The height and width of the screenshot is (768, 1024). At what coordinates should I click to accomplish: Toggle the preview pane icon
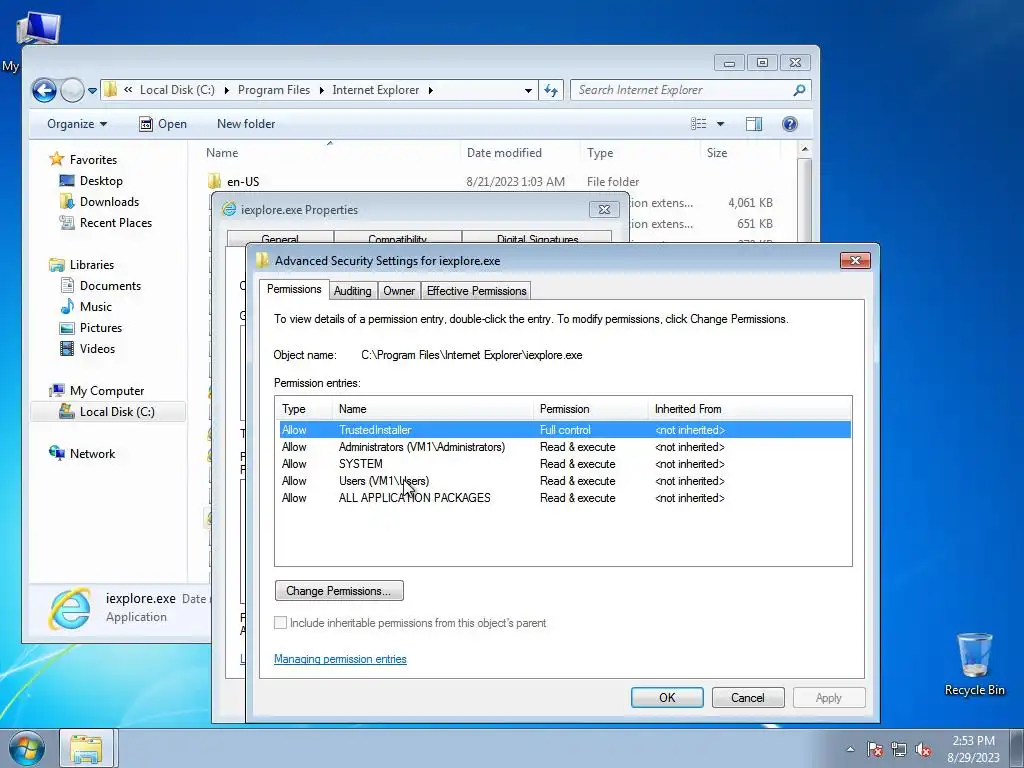coord(754,124)
